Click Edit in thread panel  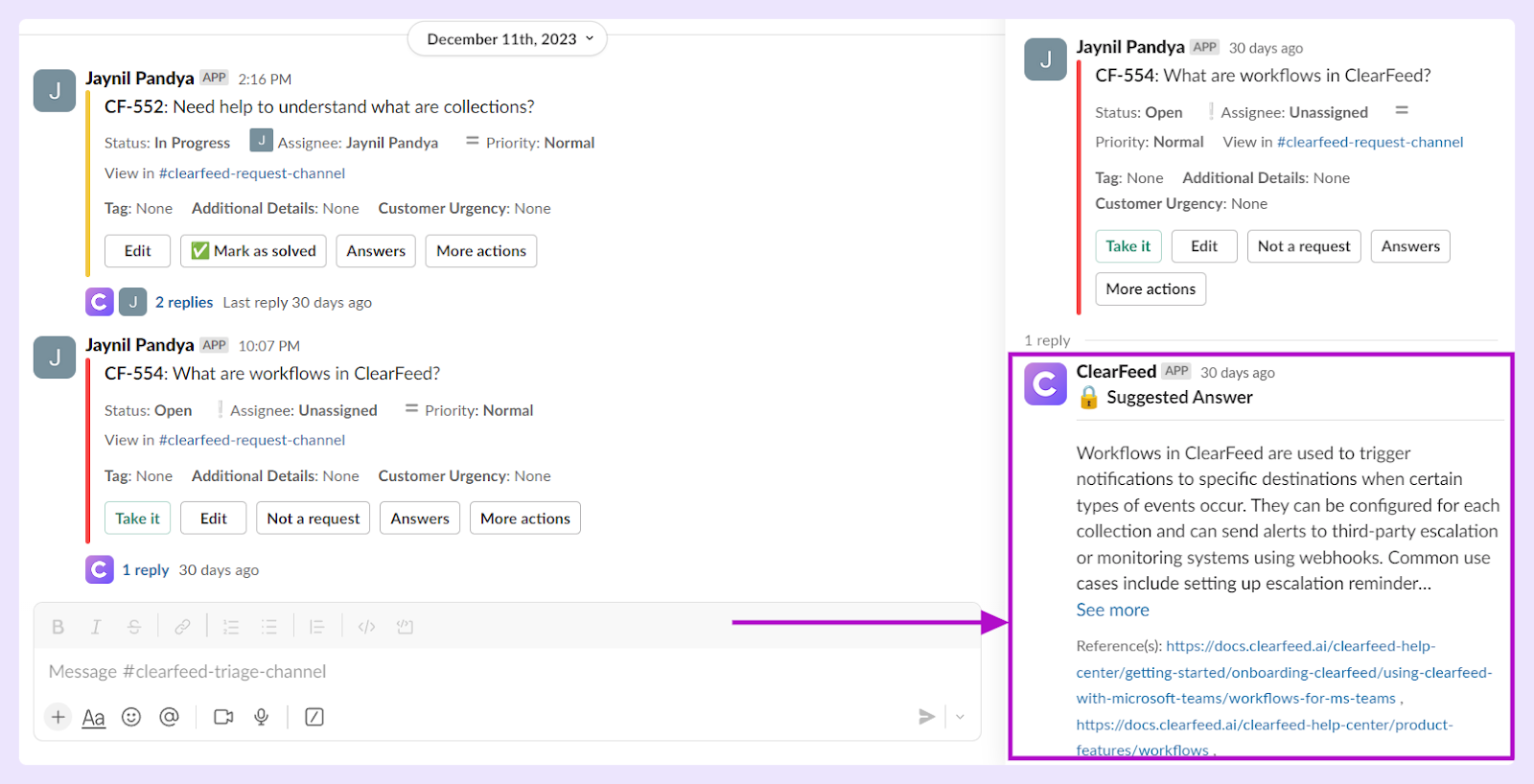tap(1204, 246)
